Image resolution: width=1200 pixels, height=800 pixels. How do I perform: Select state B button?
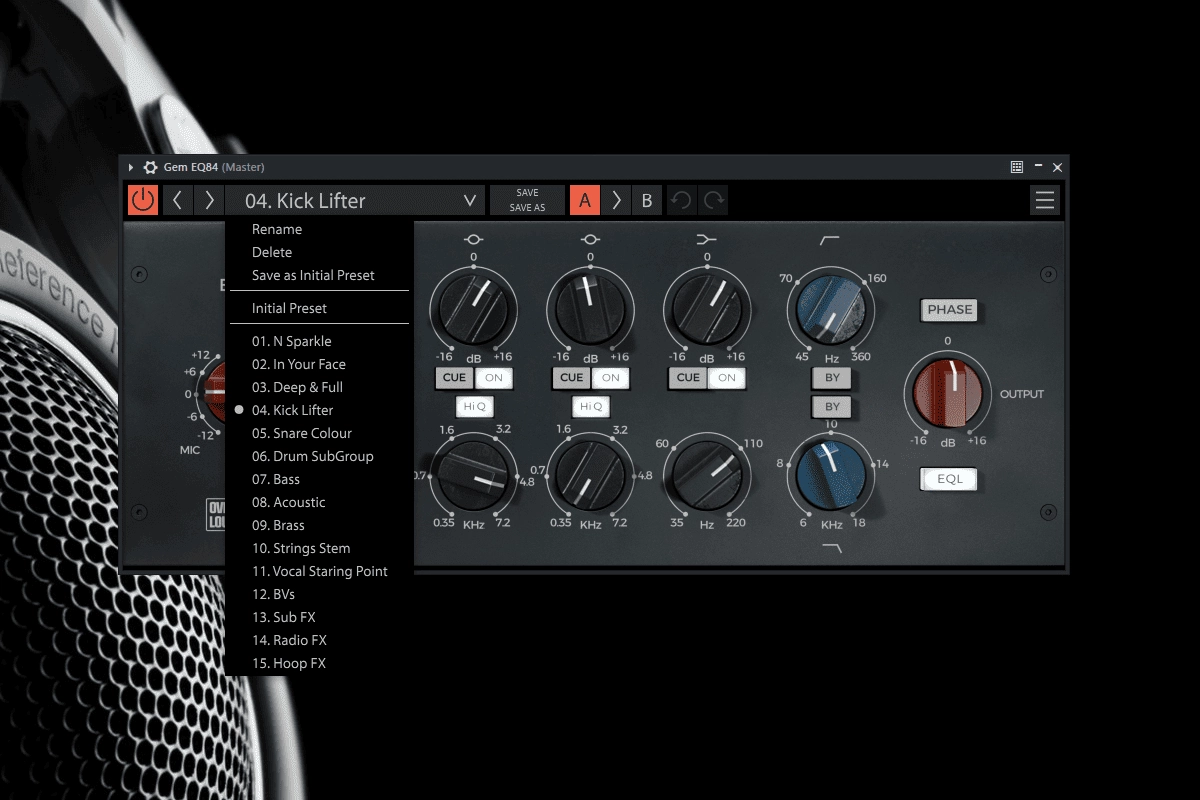click(x=647, y=200)
